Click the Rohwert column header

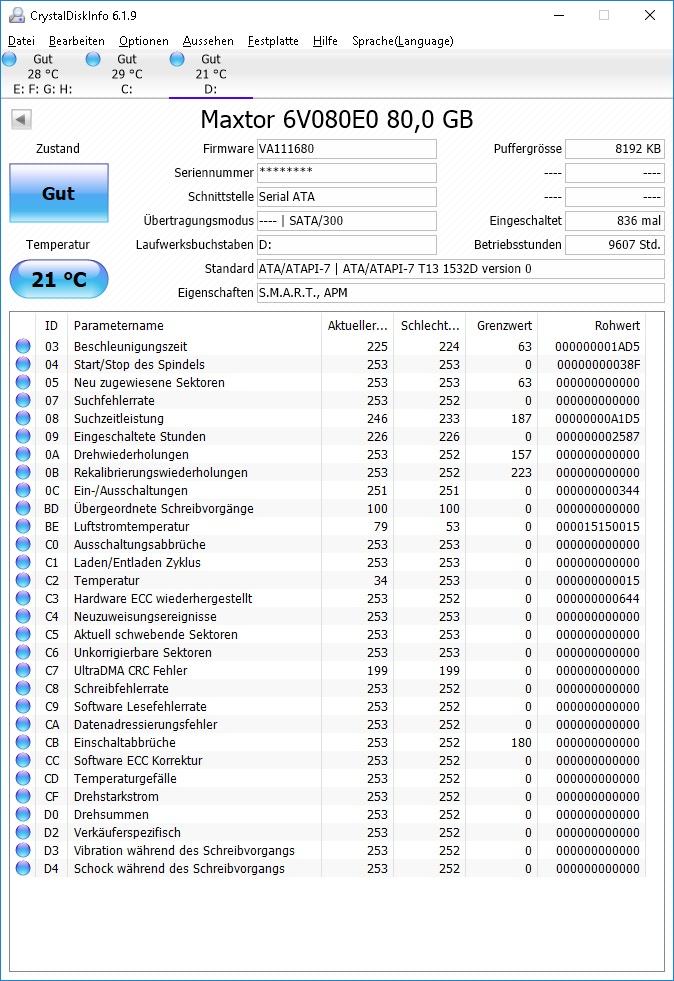point(591,325)
